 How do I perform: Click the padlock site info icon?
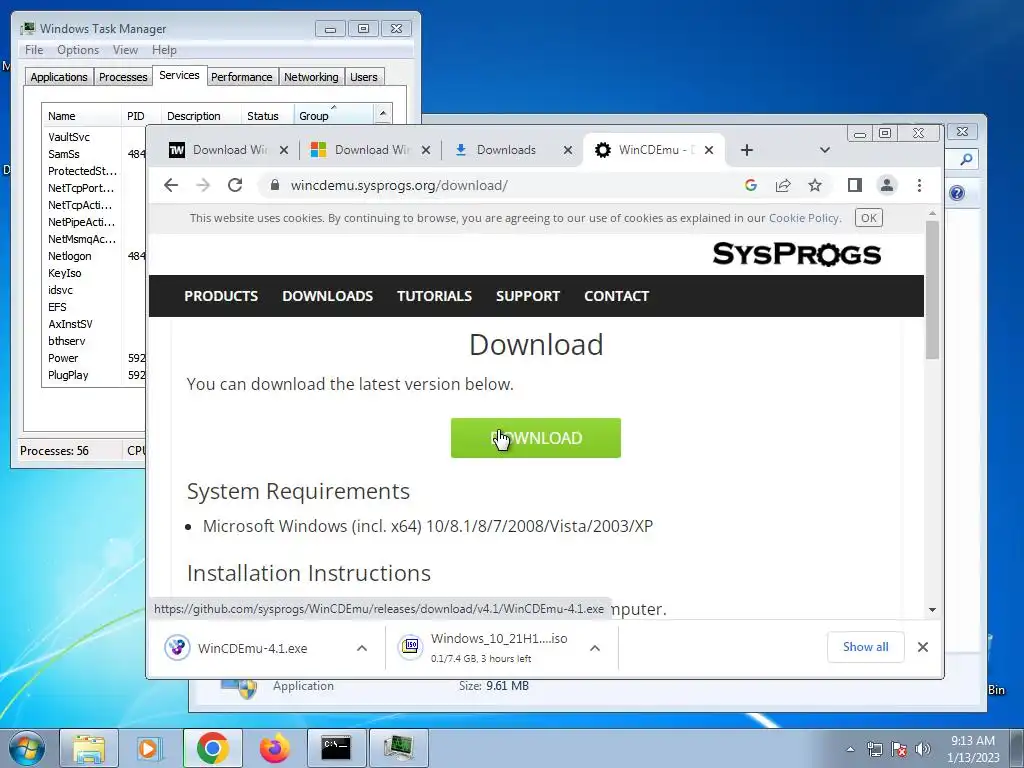(x=275, y=185)
